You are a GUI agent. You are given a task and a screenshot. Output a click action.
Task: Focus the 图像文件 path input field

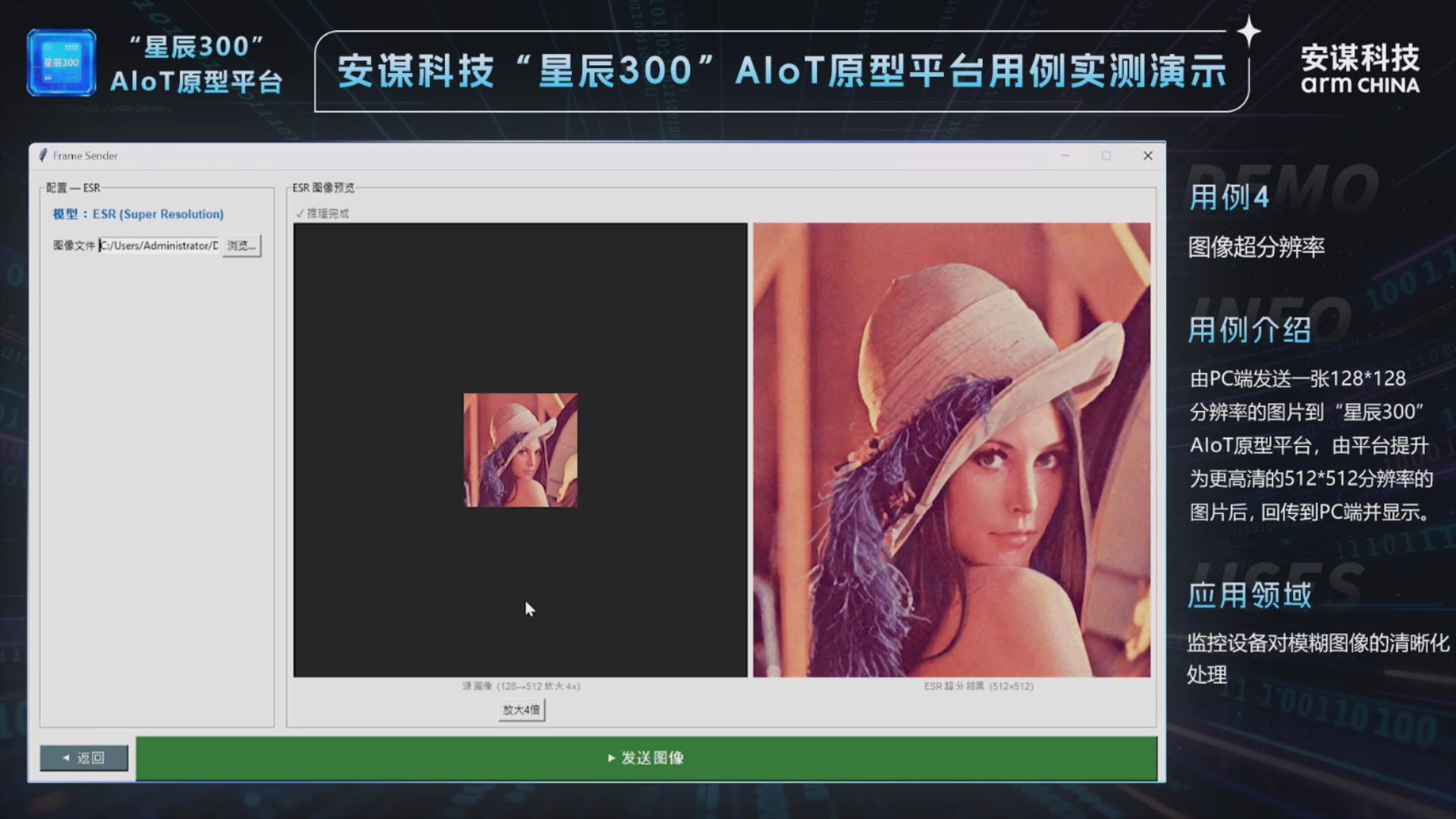159,246
